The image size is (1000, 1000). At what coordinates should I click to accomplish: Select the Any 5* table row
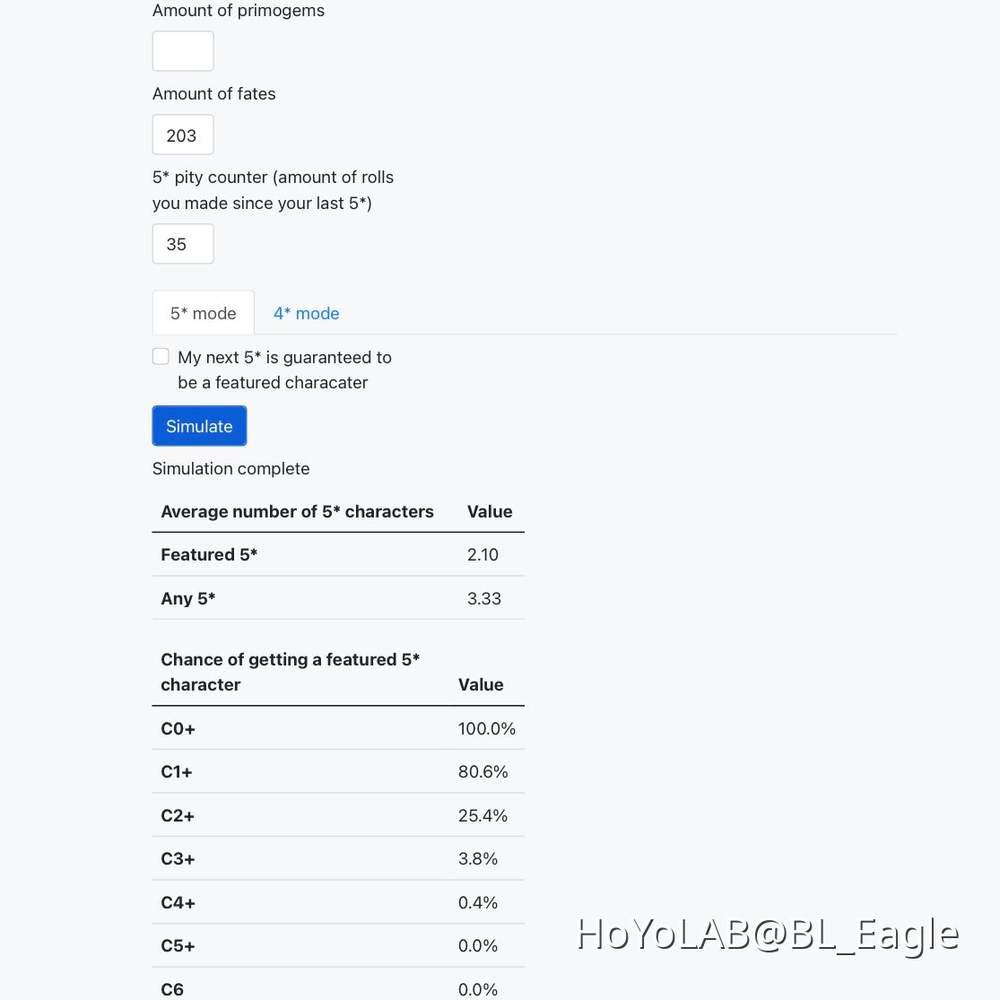[x=337, y=599]
